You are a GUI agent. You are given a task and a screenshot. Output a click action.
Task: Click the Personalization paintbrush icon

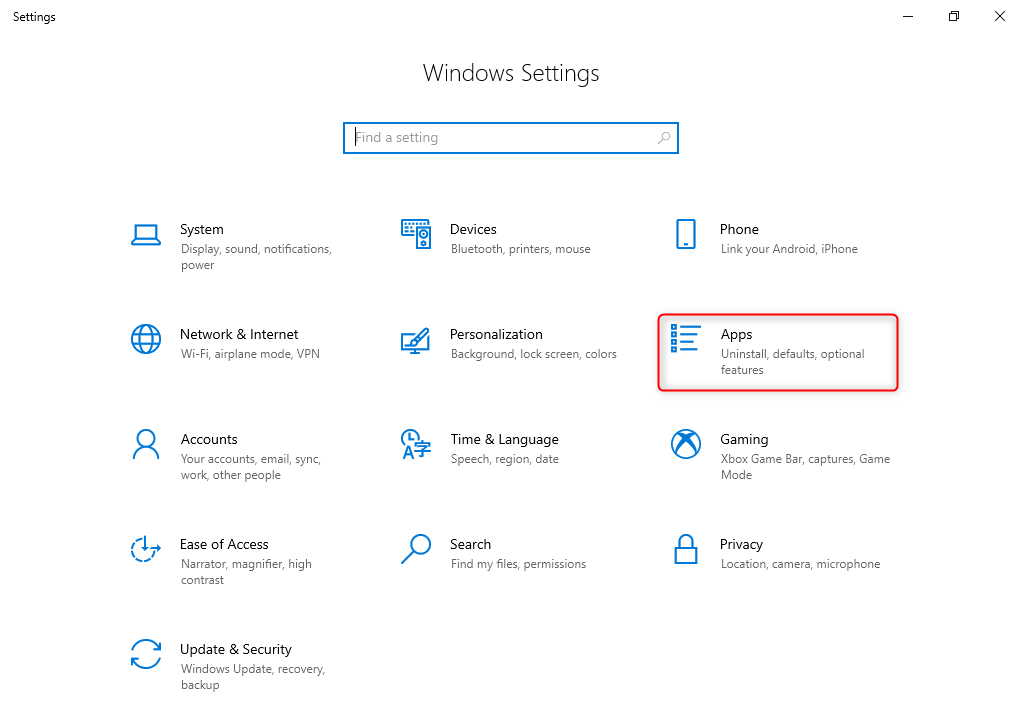click(x=416, y=340)
